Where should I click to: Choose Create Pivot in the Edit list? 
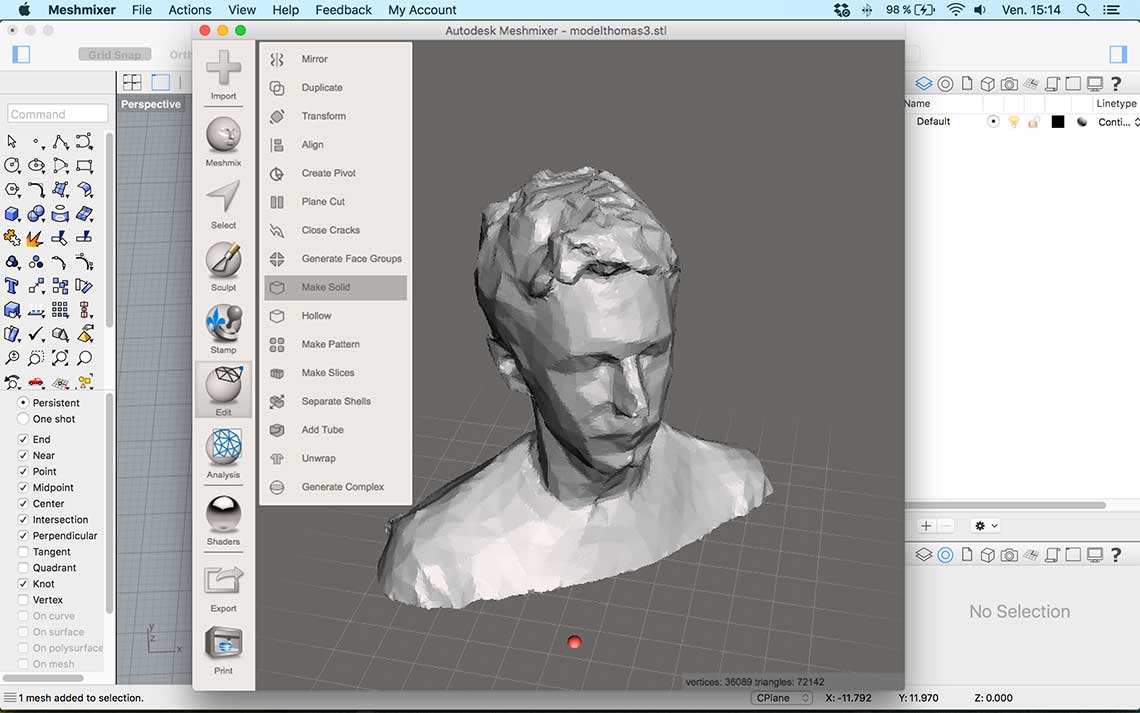[335, 173]
